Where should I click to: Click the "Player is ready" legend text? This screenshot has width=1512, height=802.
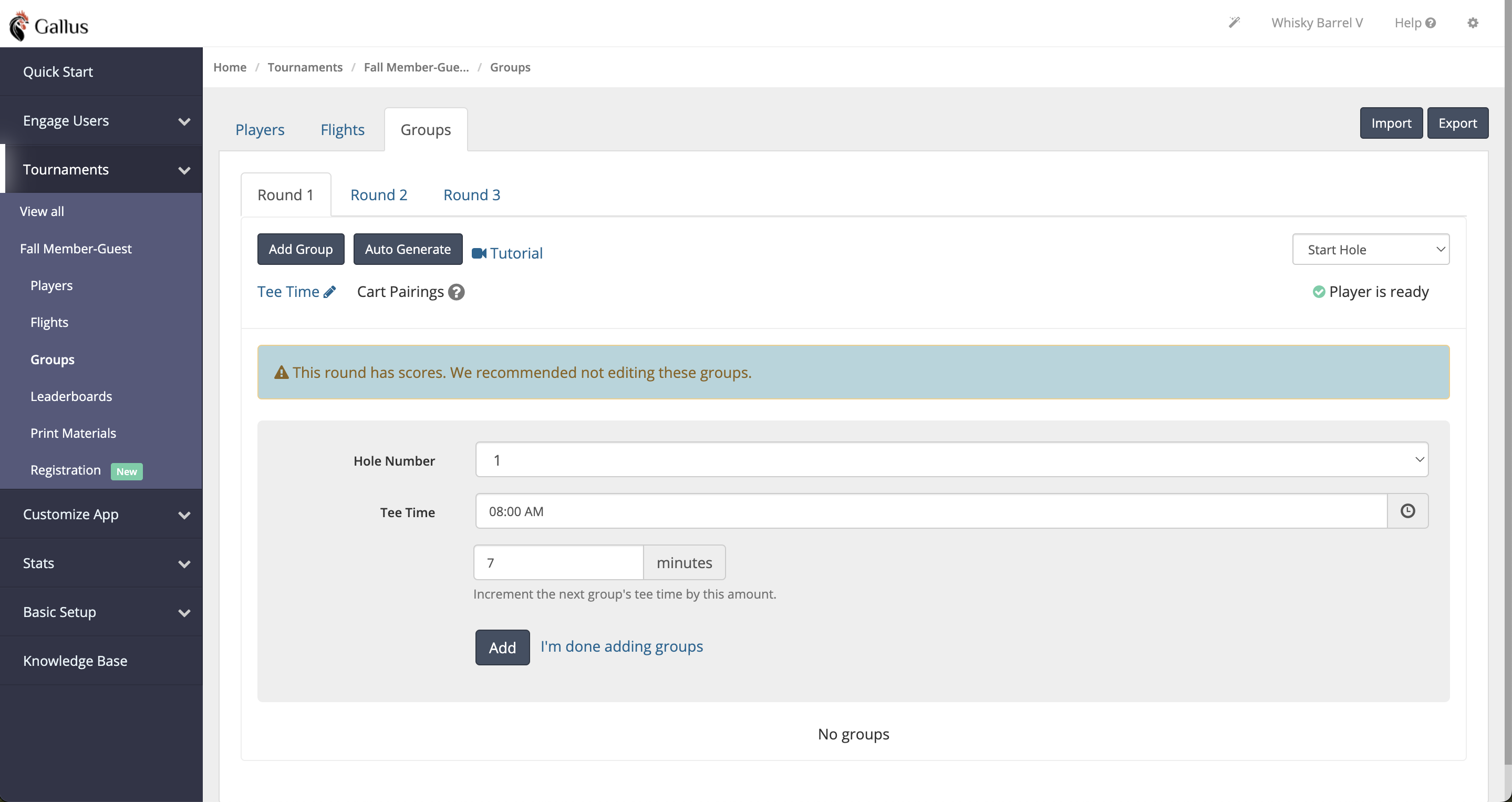[1379, 292]
